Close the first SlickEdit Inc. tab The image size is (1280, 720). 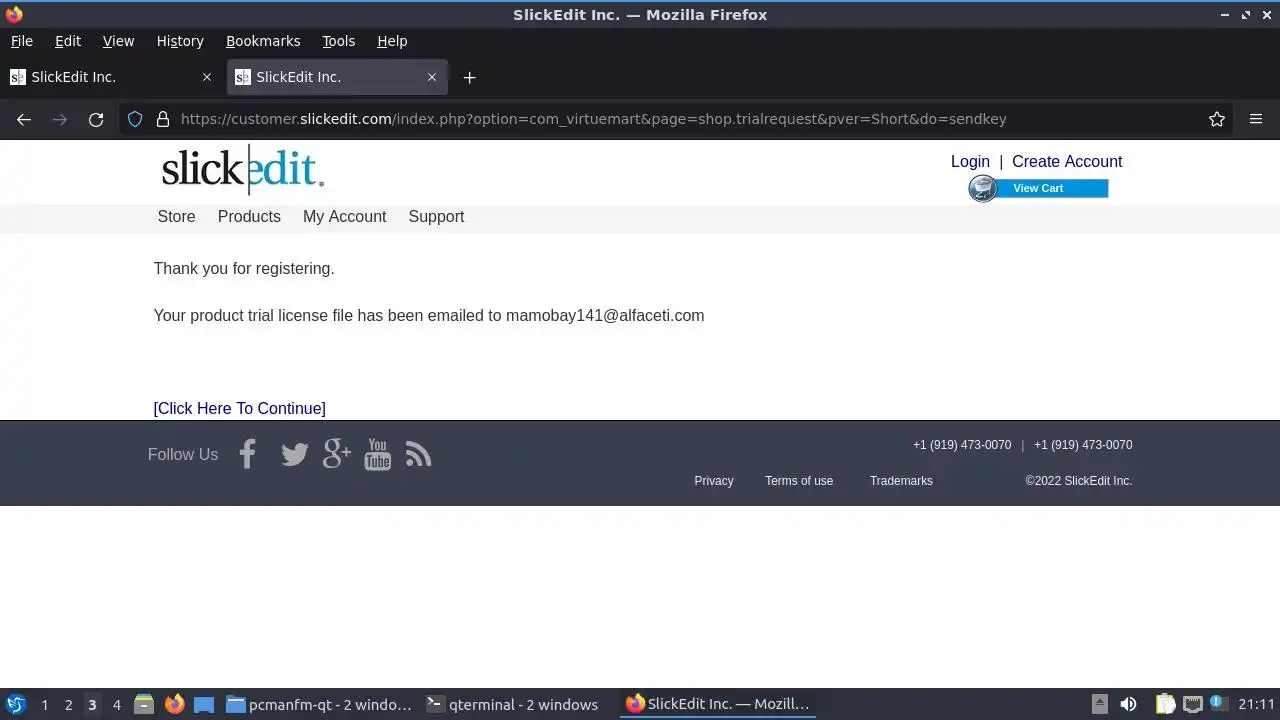(x=207, y=77)
